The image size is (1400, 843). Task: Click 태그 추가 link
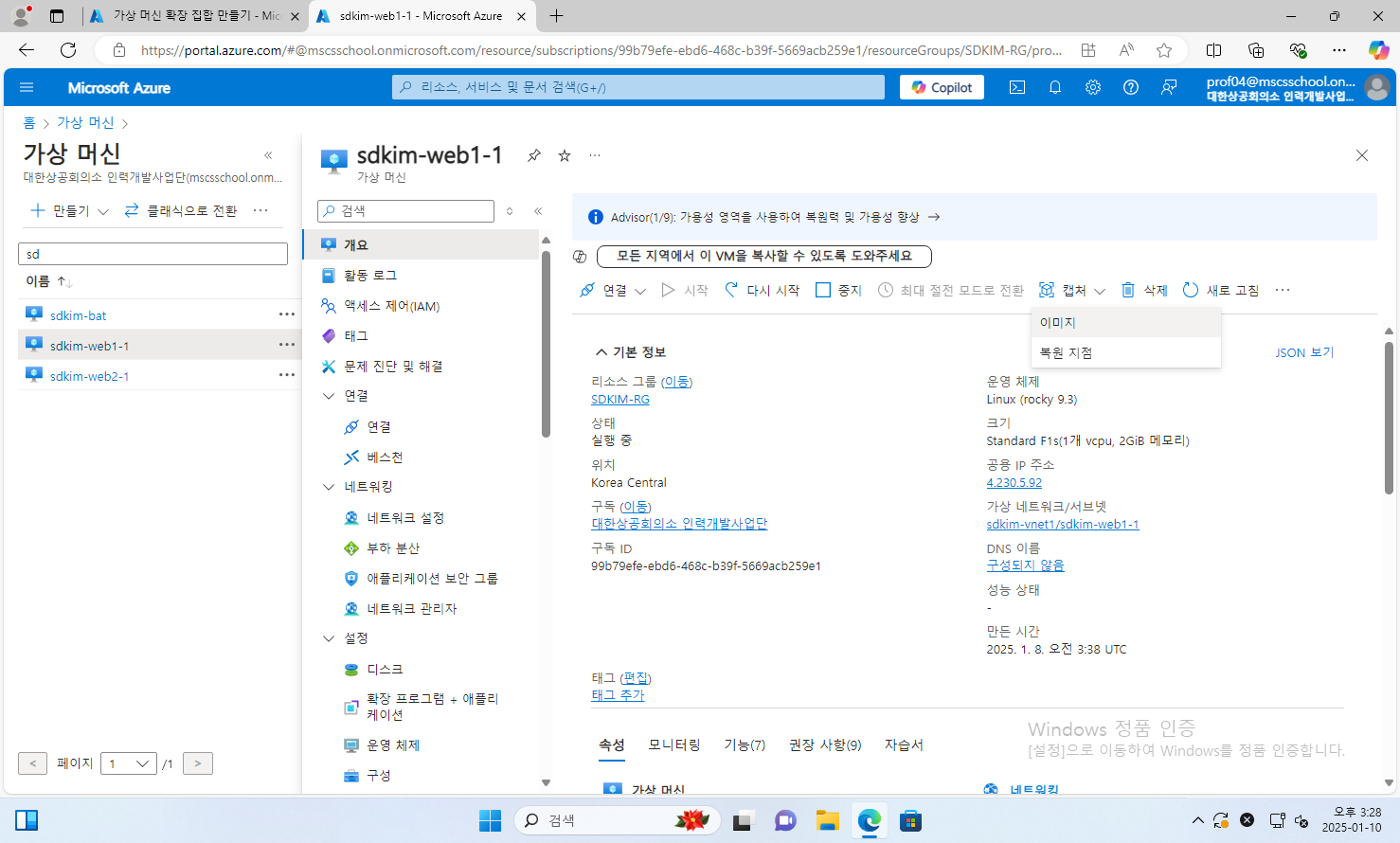618,694
